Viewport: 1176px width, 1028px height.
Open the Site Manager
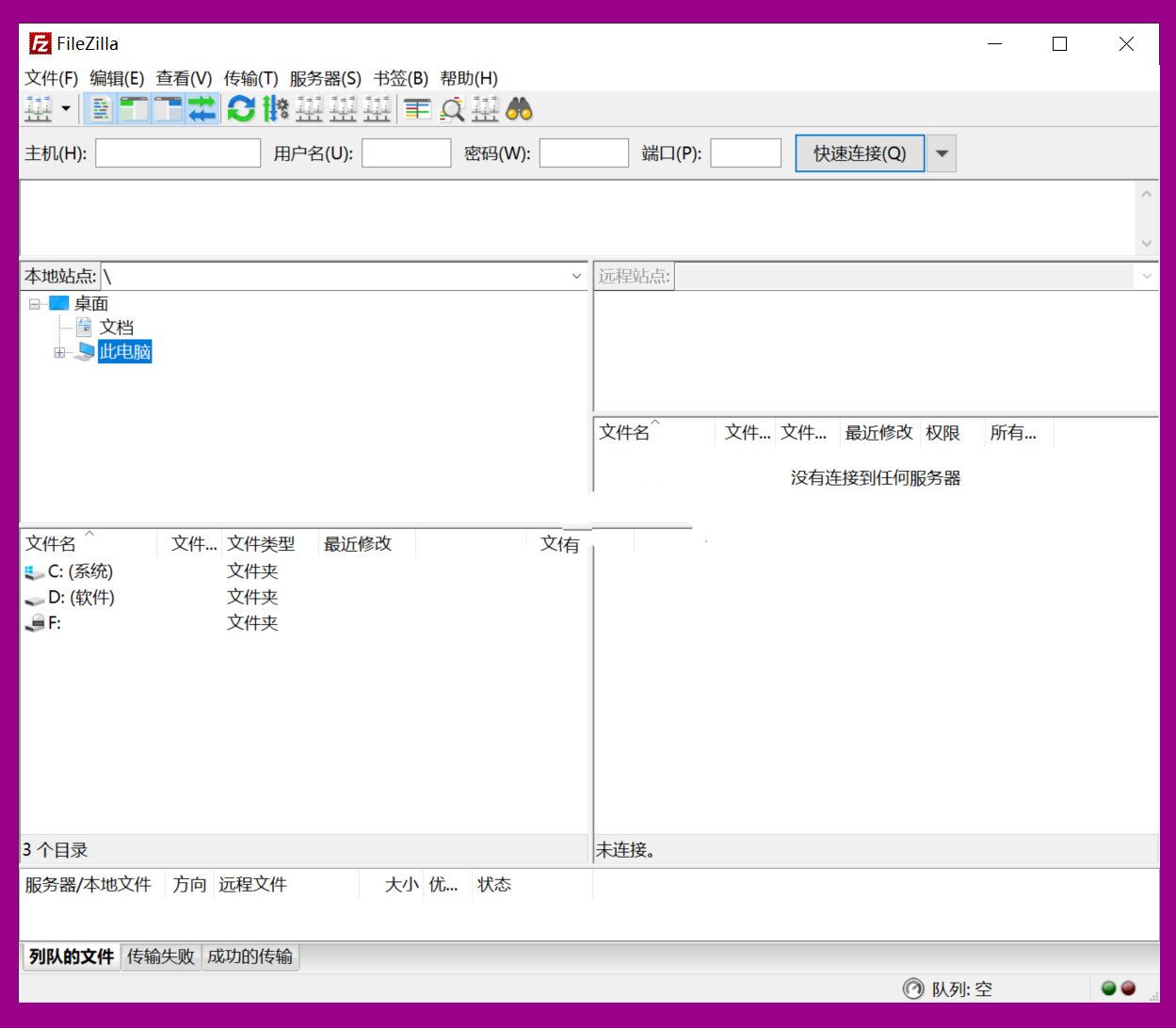tap(38, 109)
